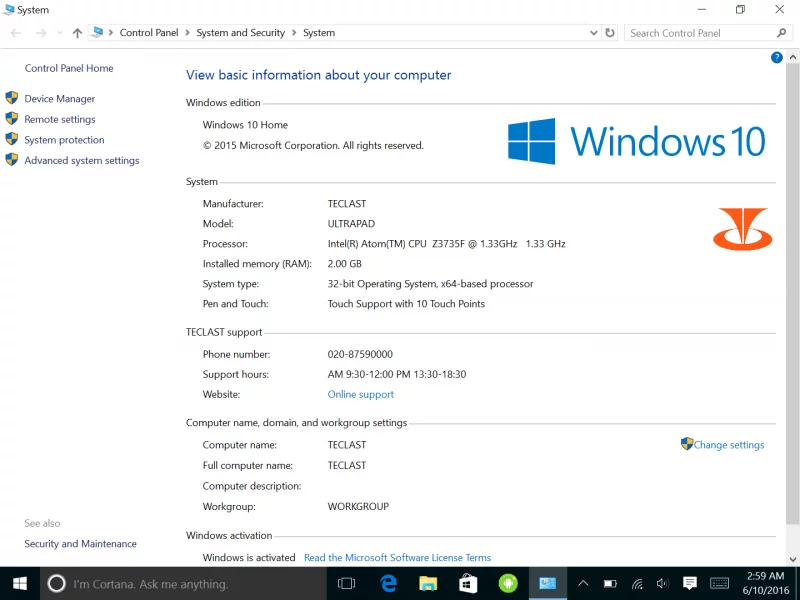Viewport: 800px width, 600px height.
Task: Click the processor value 'Z3735F @ 1.33GHz'
Action: pos(474,244)
